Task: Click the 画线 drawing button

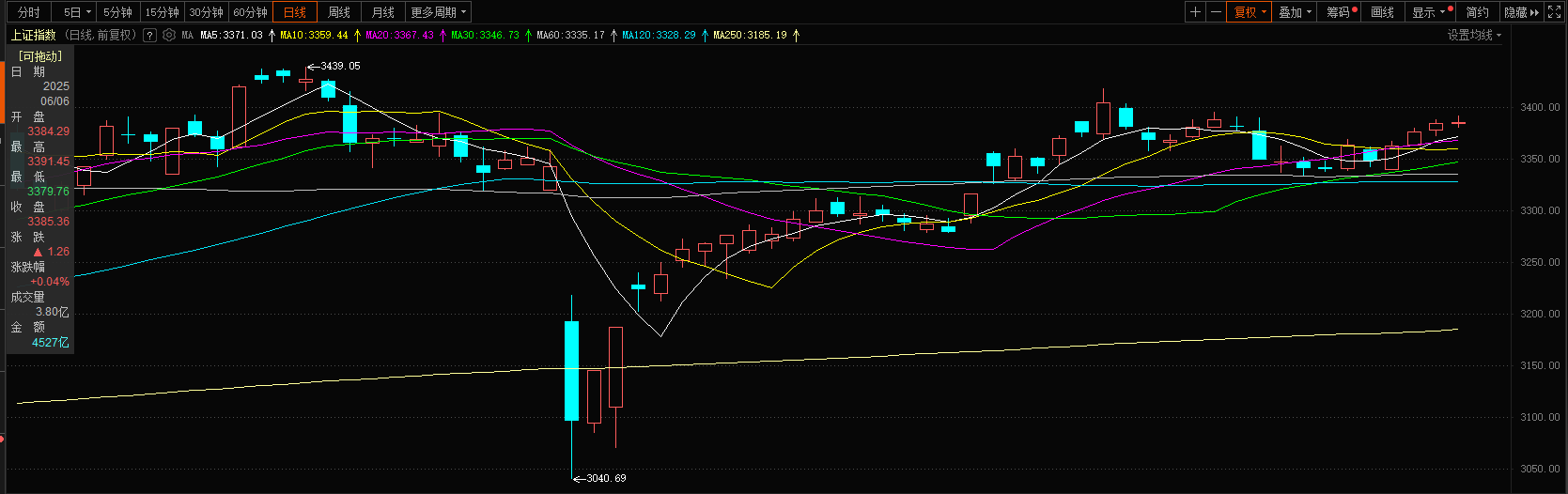Action: pyautogui.click(x=1382, y=12)
